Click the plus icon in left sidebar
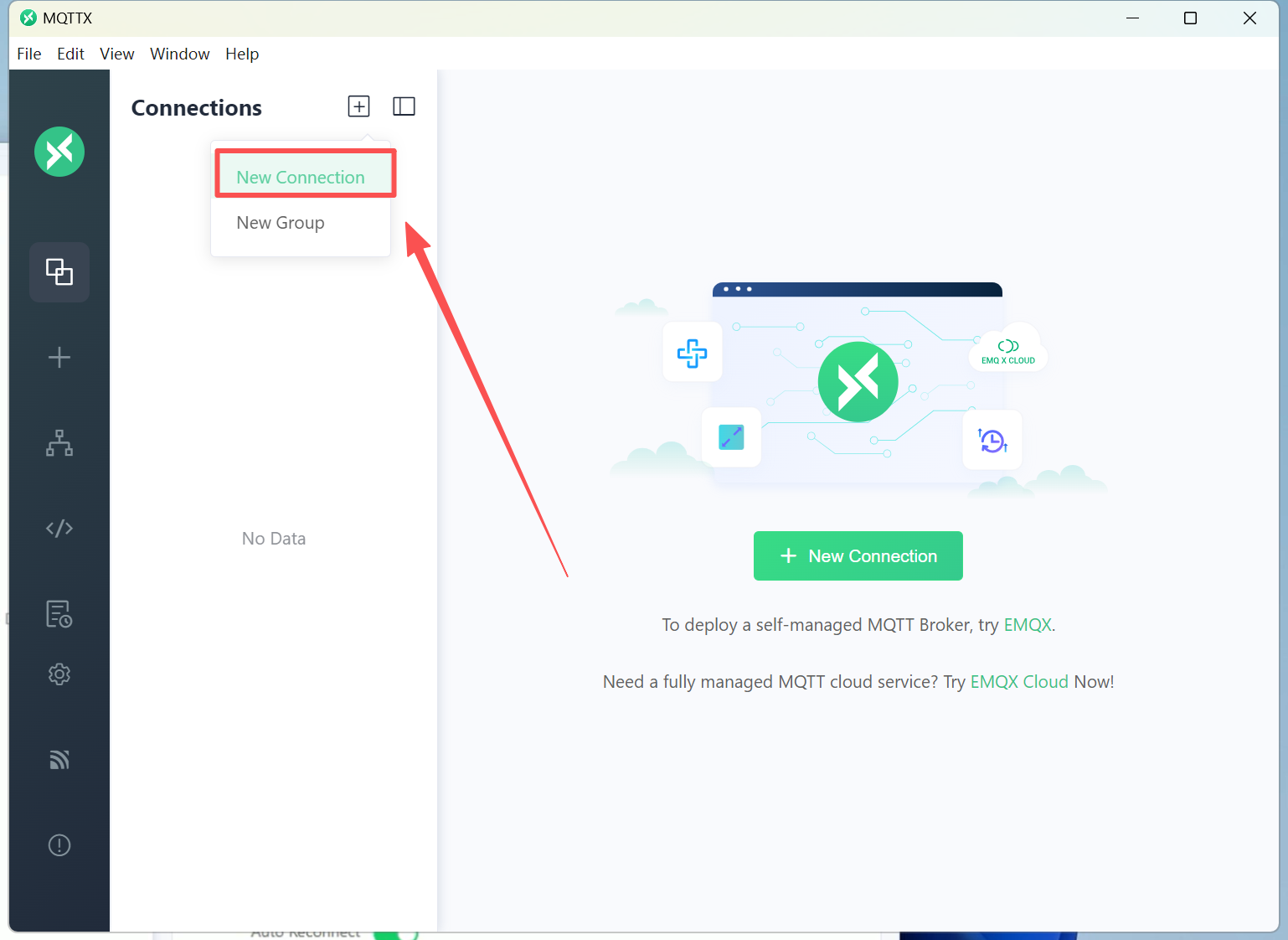The height and width of the screenshot is (940, 1288). point(59,358)
